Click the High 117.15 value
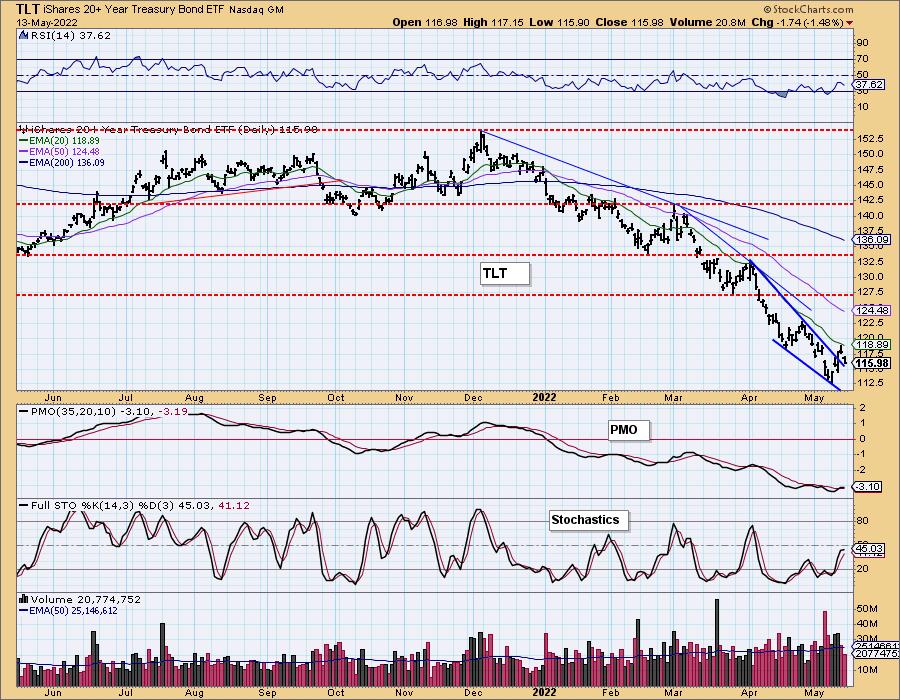The height and width of the screenshot is (700, 900). click(494, 22)
